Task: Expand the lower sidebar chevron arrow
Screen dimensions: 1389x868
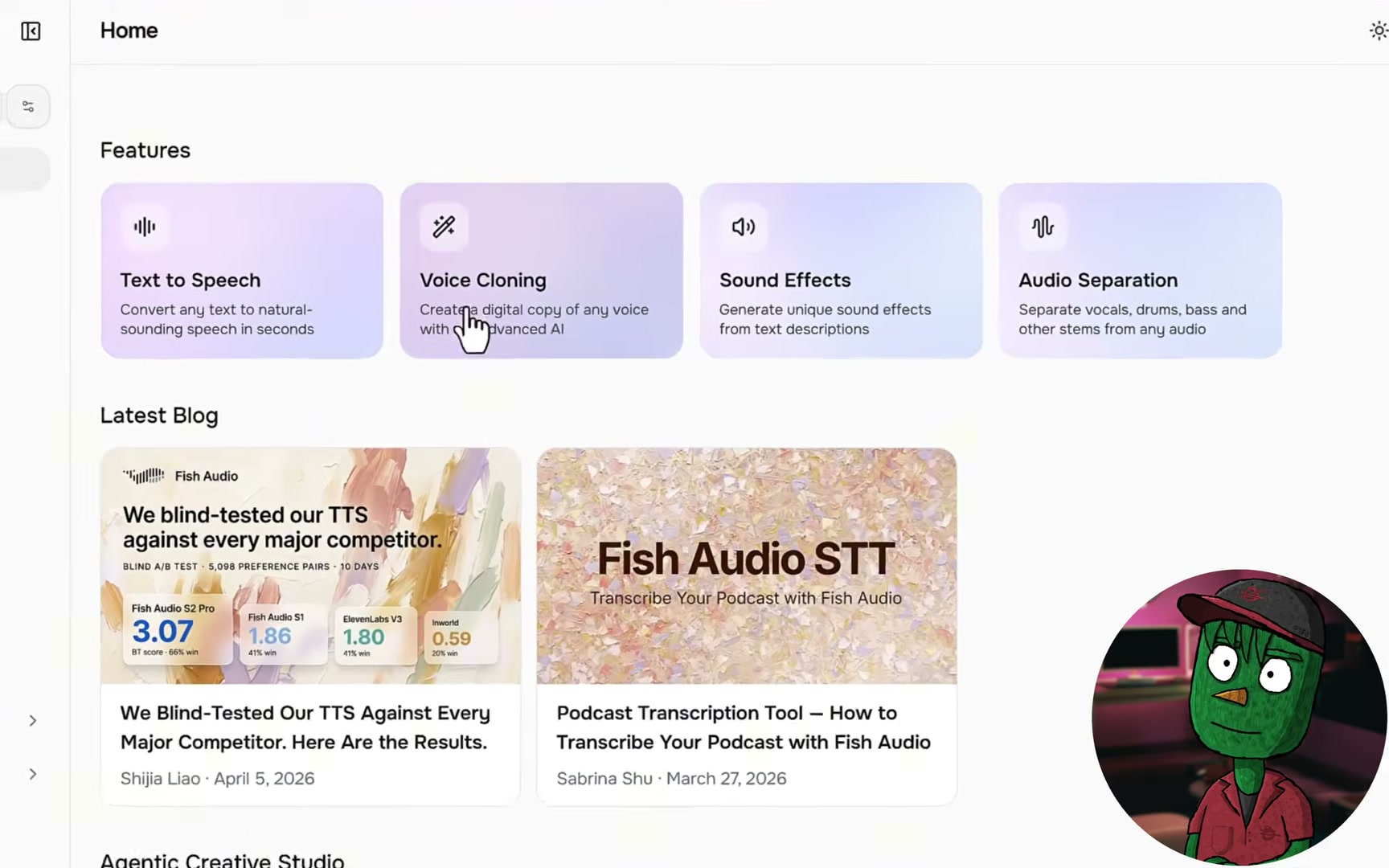Action: click(x=33, y=774)
